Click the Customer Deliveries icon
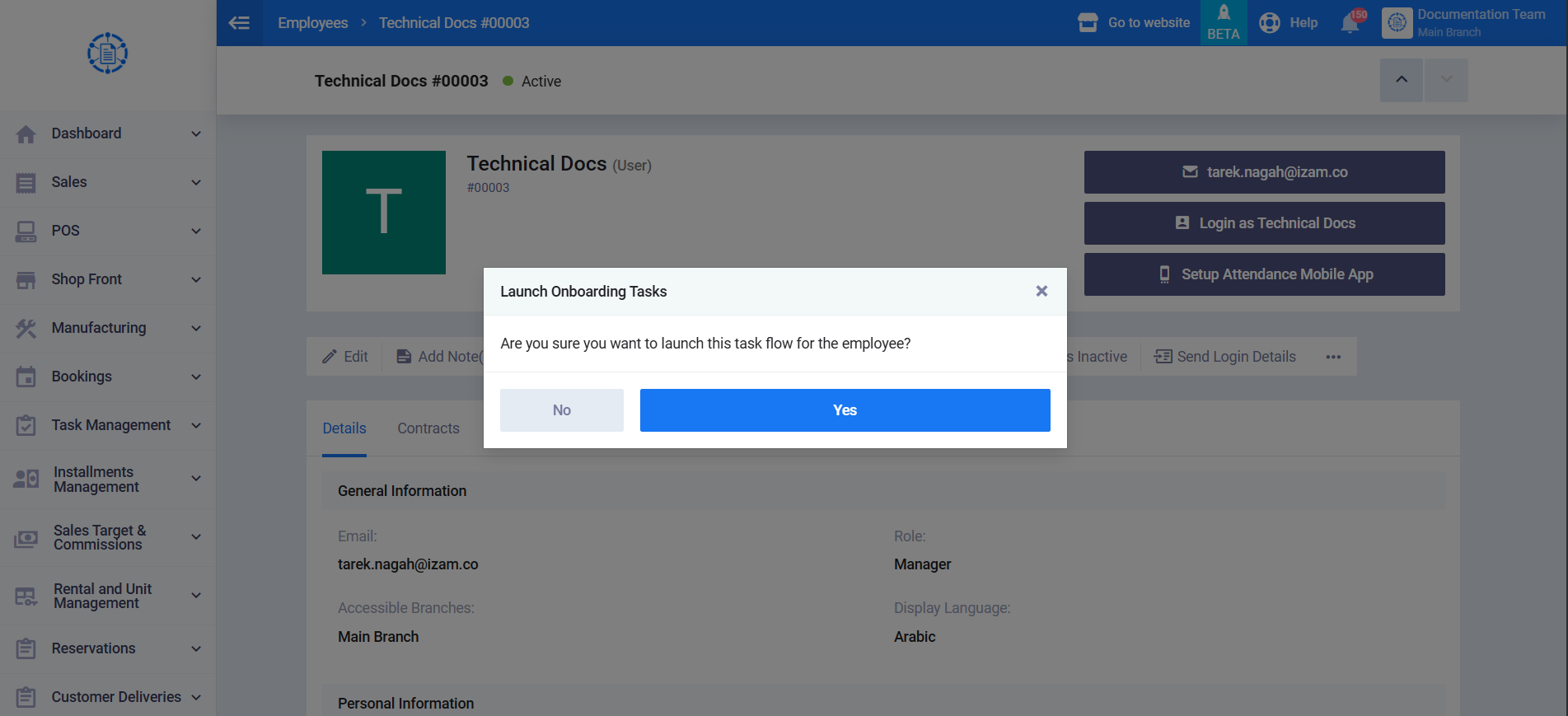This screenshot has width=1568, height=716. (x=26, y=697)
